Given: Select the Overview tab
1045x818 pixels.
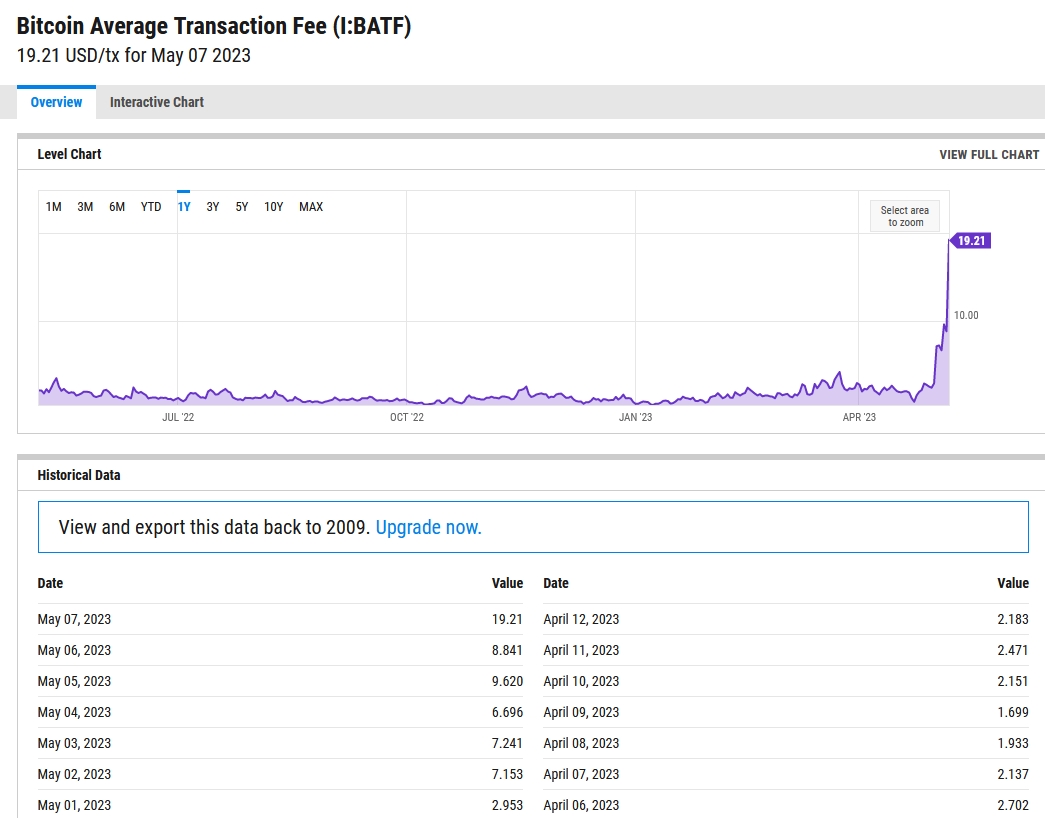Looking at the screenshot, I should point(56,102).
